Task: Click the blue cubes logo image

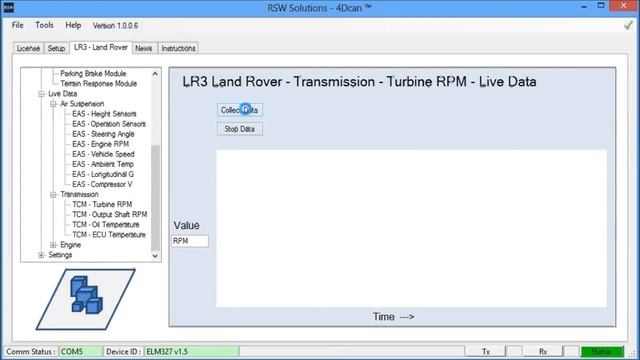Action: click(86, 299)
